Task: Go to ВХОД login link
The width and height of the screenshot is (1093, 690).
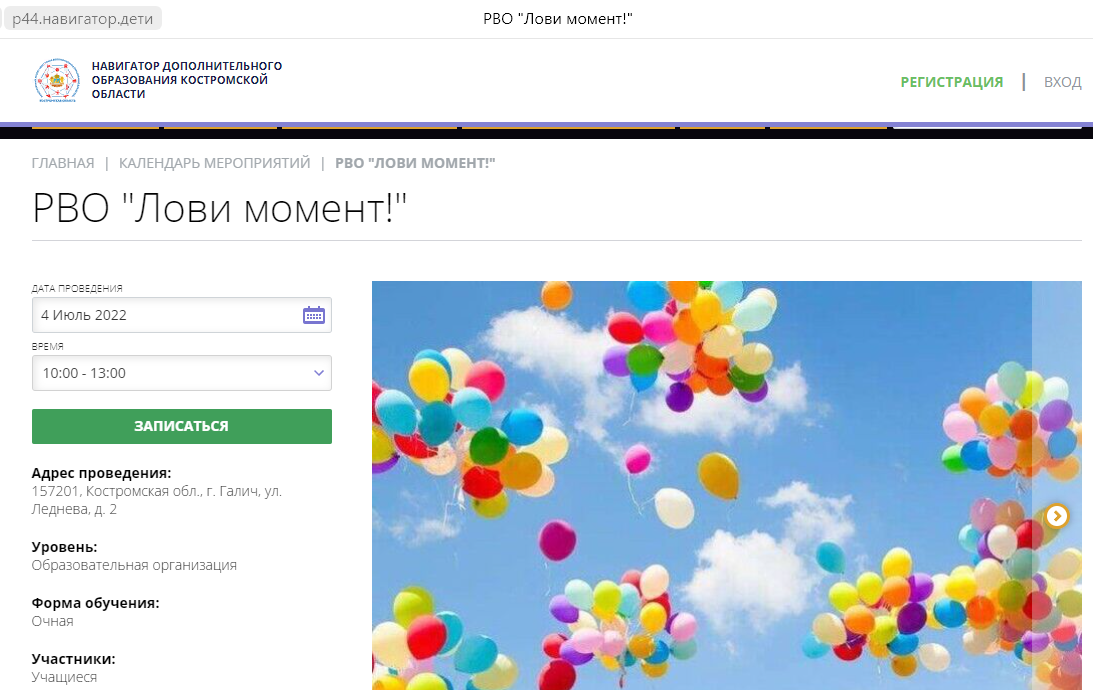Action: (1062, 82)
